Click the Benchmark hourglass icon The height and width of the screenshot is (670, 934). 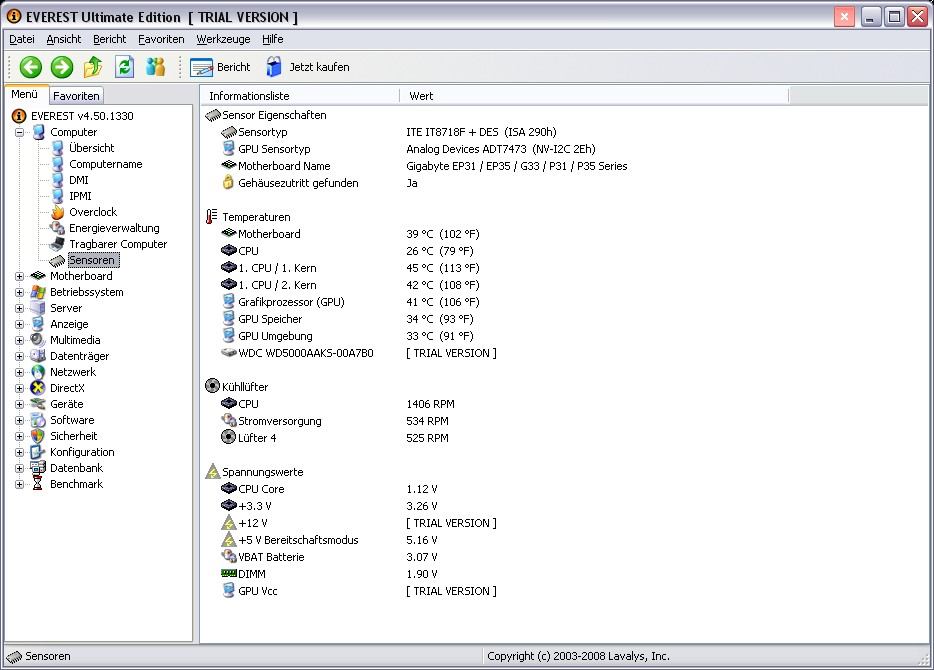(x=38, y=484)
